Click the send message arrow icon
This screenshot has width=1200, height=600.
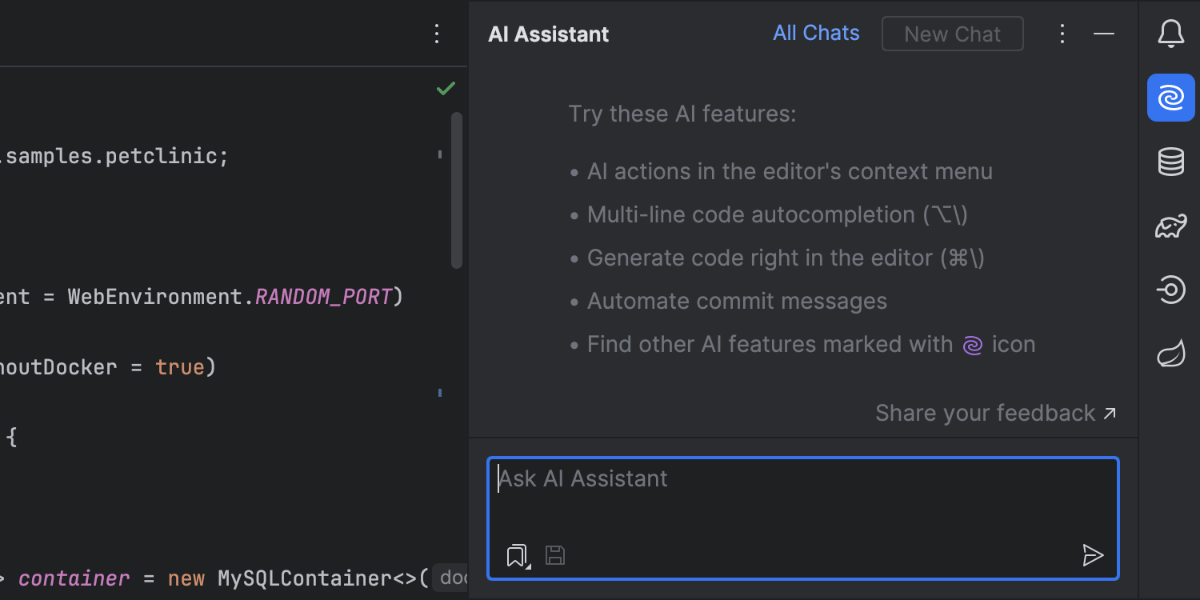(1092, 555)
